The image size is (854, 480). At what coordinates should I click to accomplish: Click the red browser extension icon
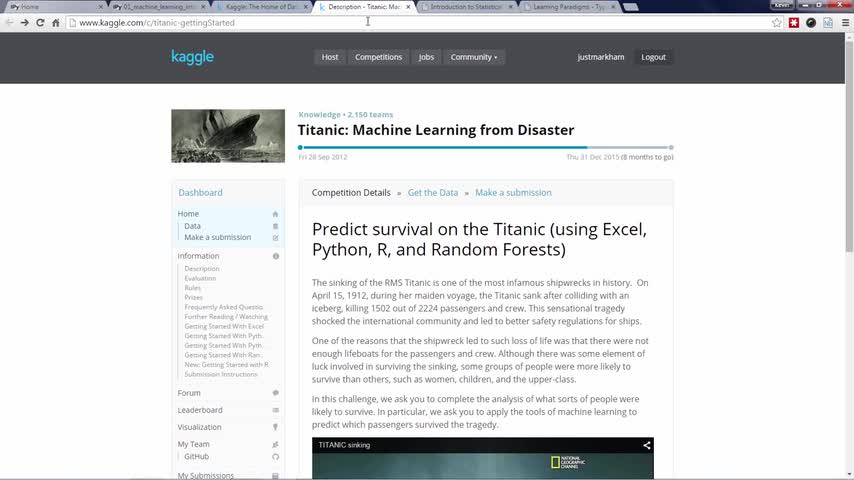794,22
